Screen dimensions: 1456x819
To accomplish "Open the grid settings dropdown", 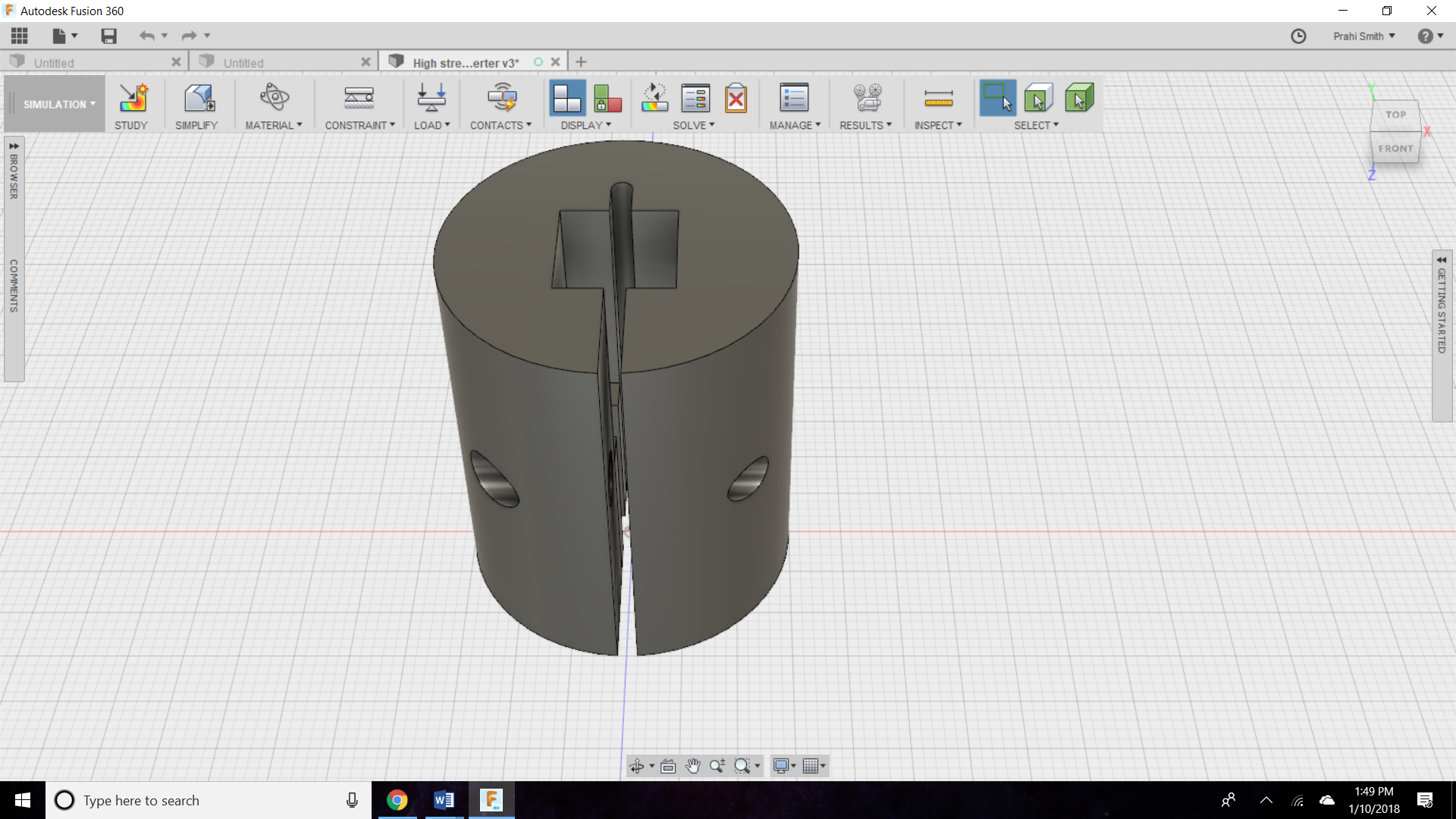I will pos(814,766).
